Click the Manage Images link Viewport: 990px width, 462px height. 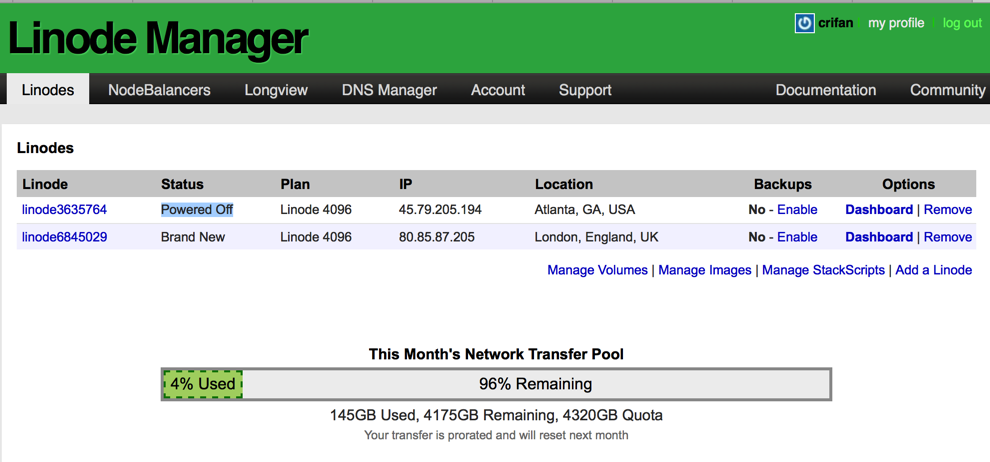(705, 270)
